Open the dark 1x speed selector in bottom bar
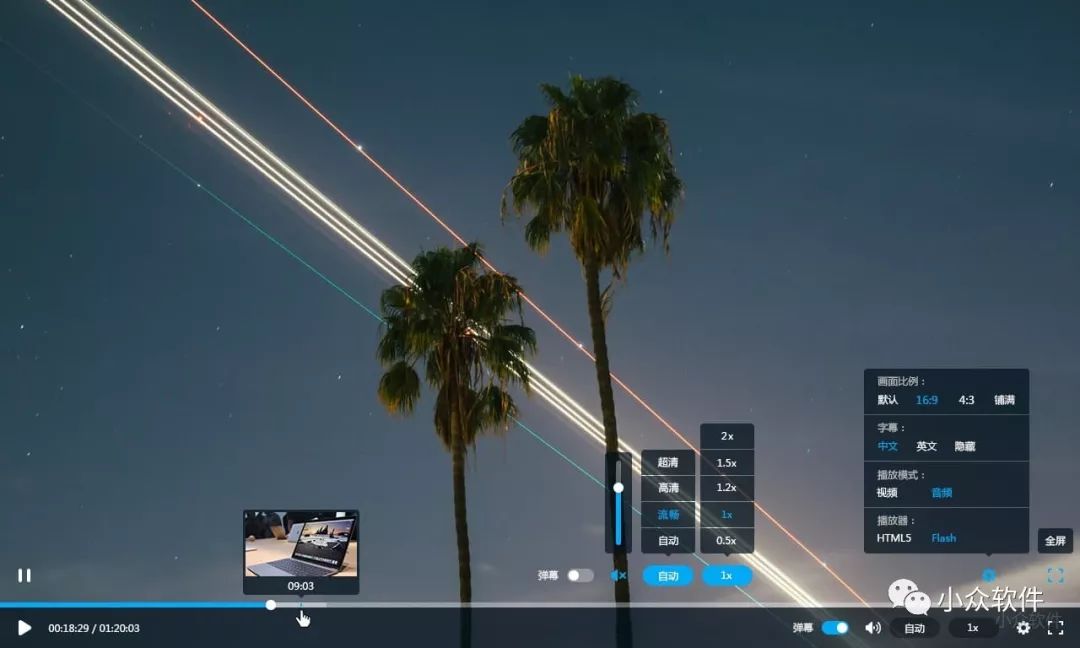The image size is (1080, 648). [x=973, y=627]
